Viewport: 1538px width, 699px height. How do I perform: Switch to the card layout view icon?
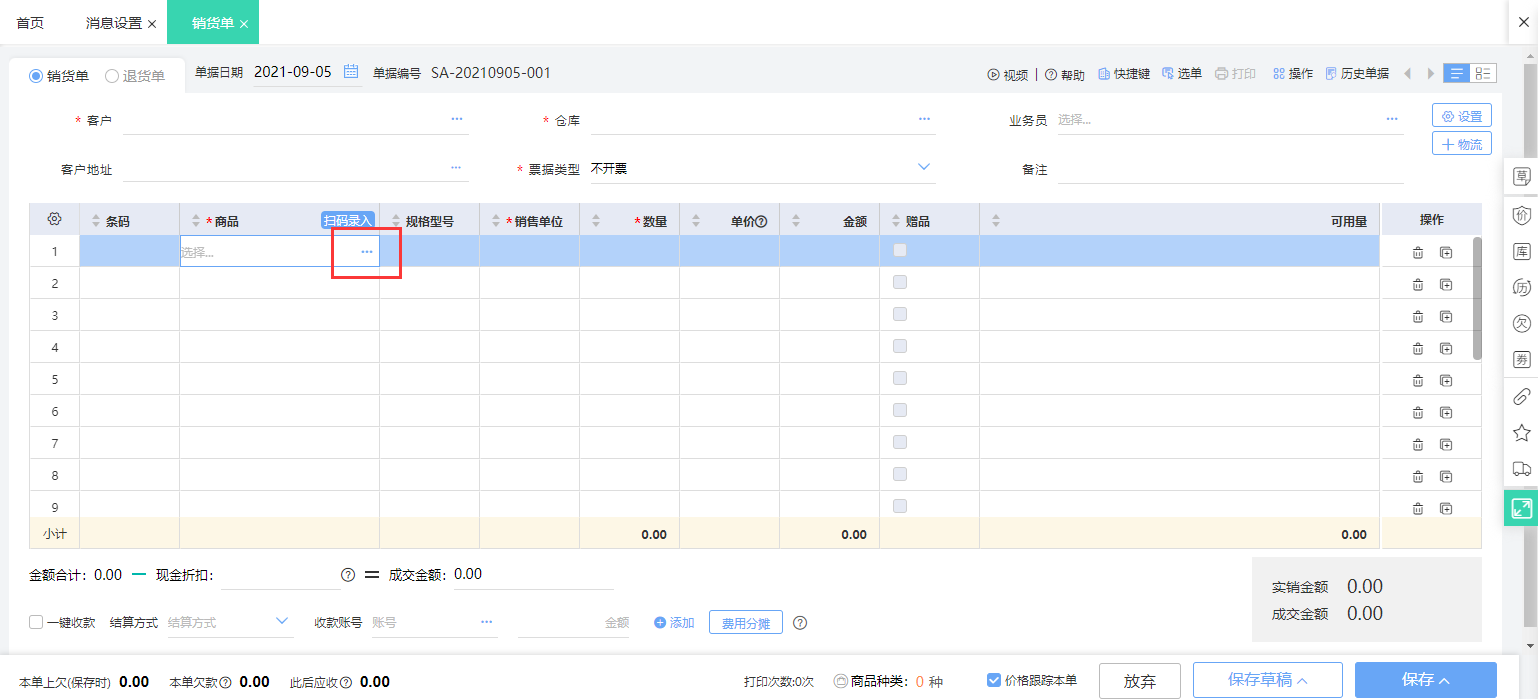coord(1483,74)
